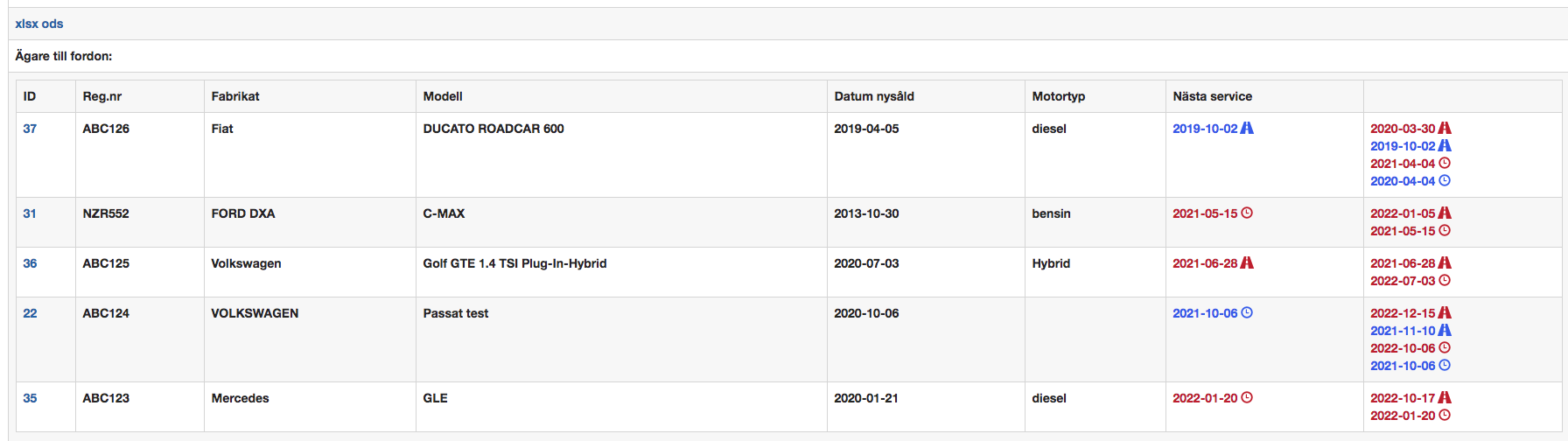The image size is (1568, 441).
Task: Click the red road icon next to 2022-12-15
Action: [1445, 312]
